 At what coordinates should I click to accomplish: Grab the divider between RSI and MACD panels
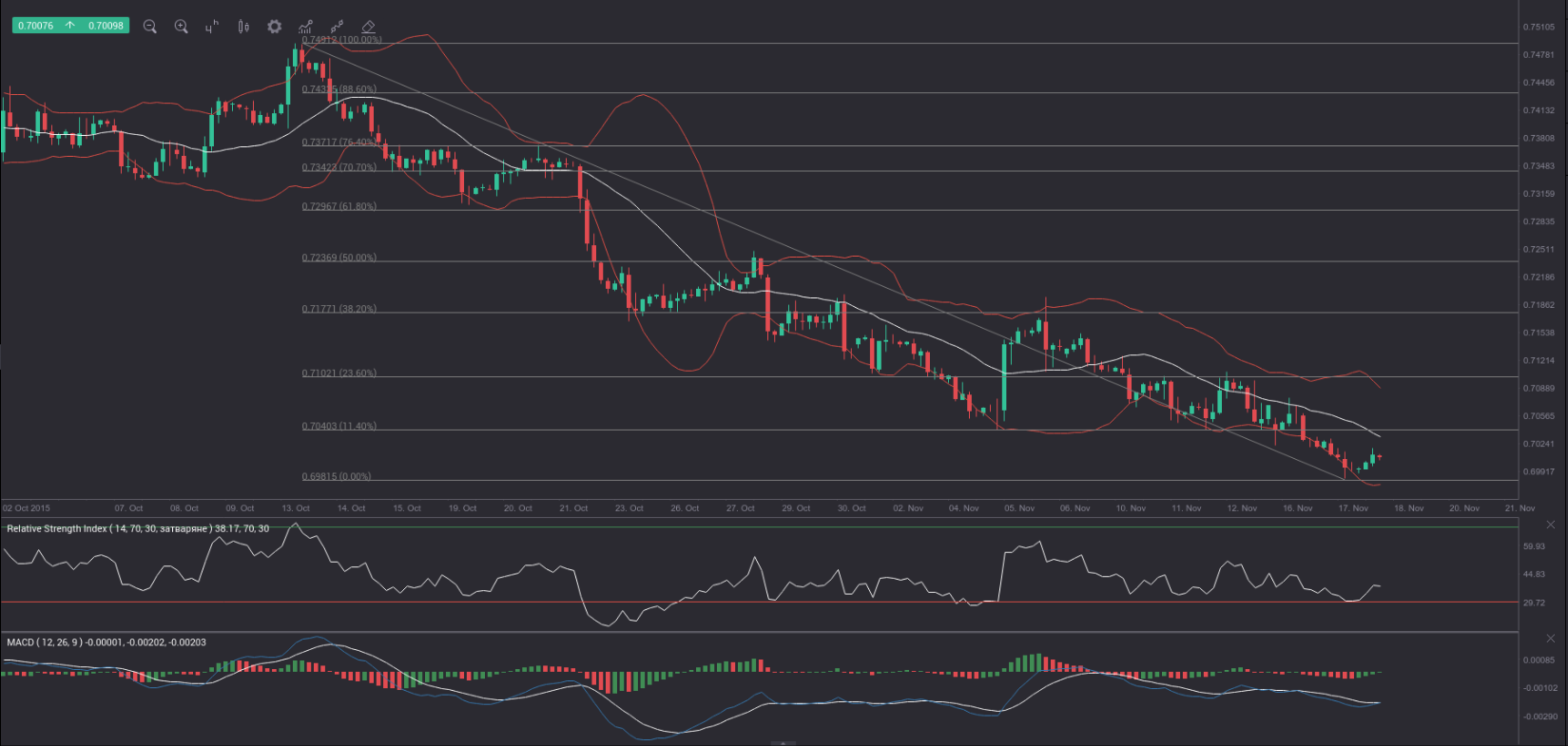click(759, 632)
